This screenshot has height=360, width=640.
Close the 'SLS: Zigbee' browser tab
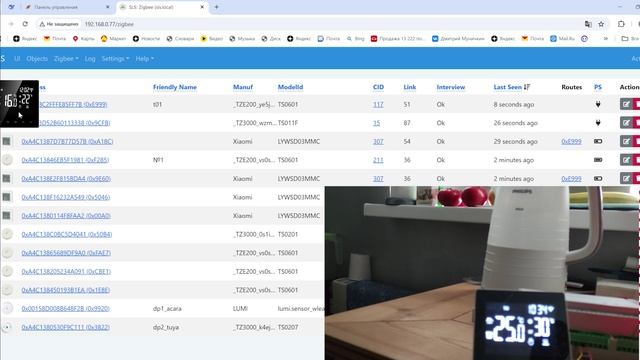click(x=202, y=7)
